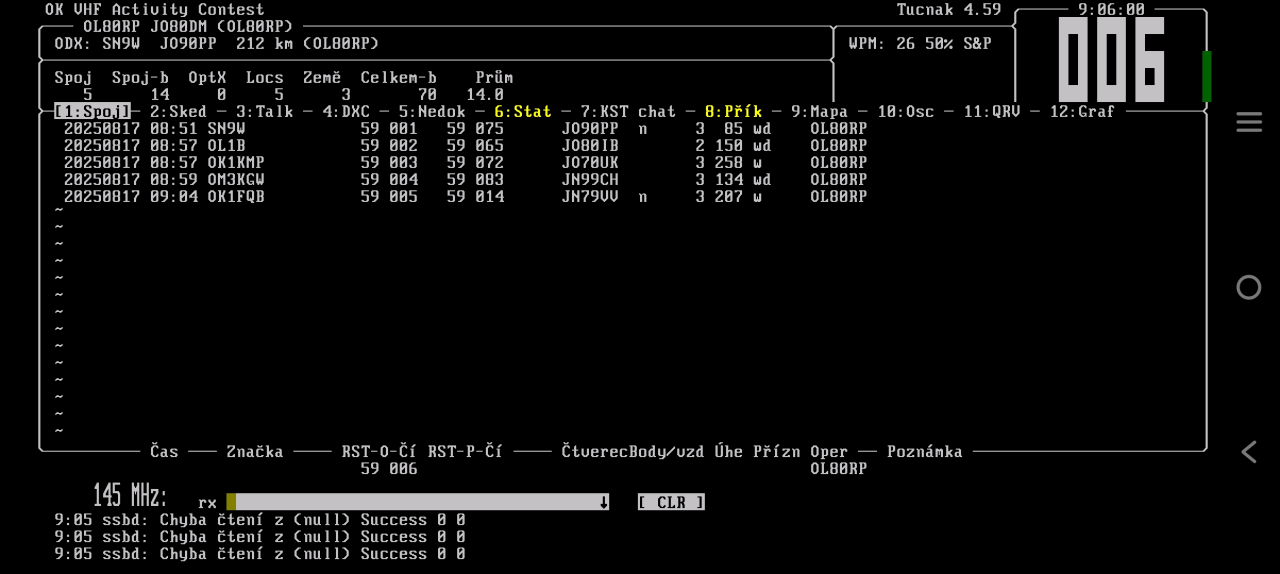Tap the Android home circle icon
The height and width of the screenshot is (574, 1280).
[1248, 288]
